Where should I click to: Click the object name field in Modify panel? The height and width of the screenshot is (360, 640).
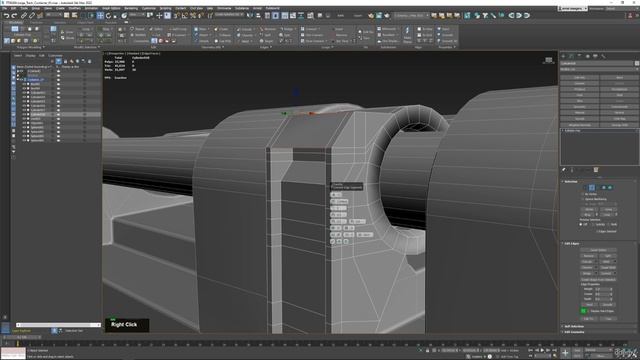coord(597,63)
